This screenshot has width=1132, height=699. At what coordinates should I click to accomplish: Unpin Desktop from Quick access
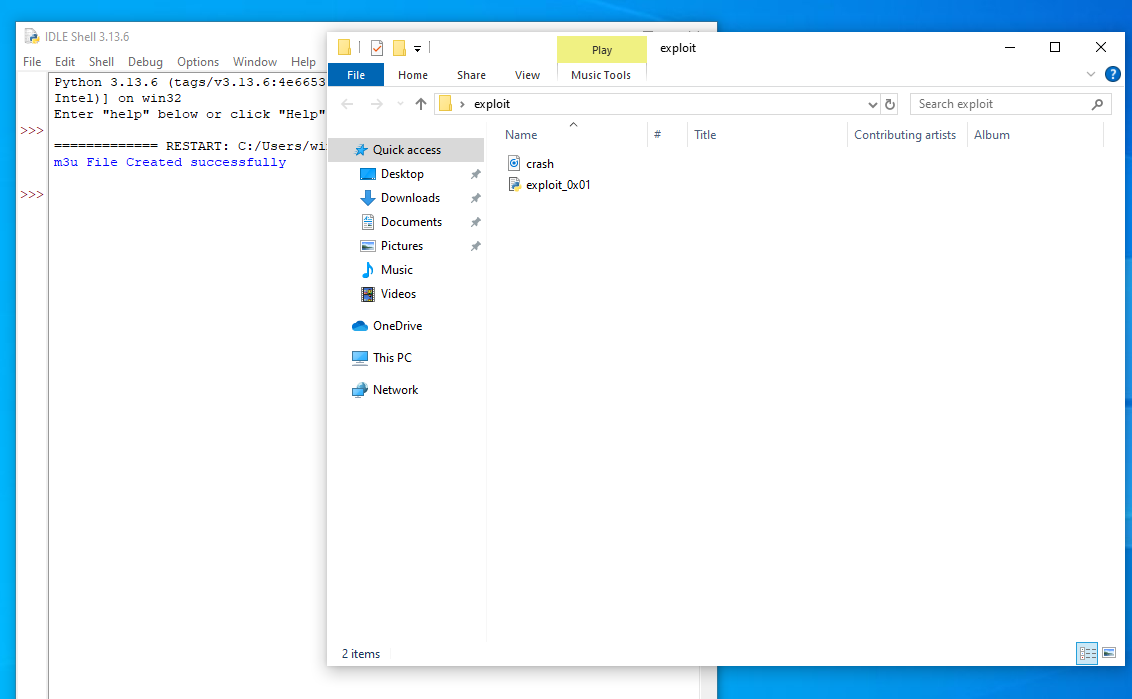(x=476, y=174)
